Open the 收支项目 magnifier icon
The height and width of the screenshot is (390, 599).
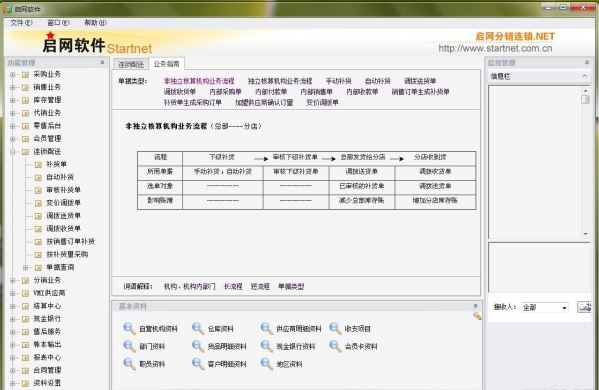pos(335,329)
